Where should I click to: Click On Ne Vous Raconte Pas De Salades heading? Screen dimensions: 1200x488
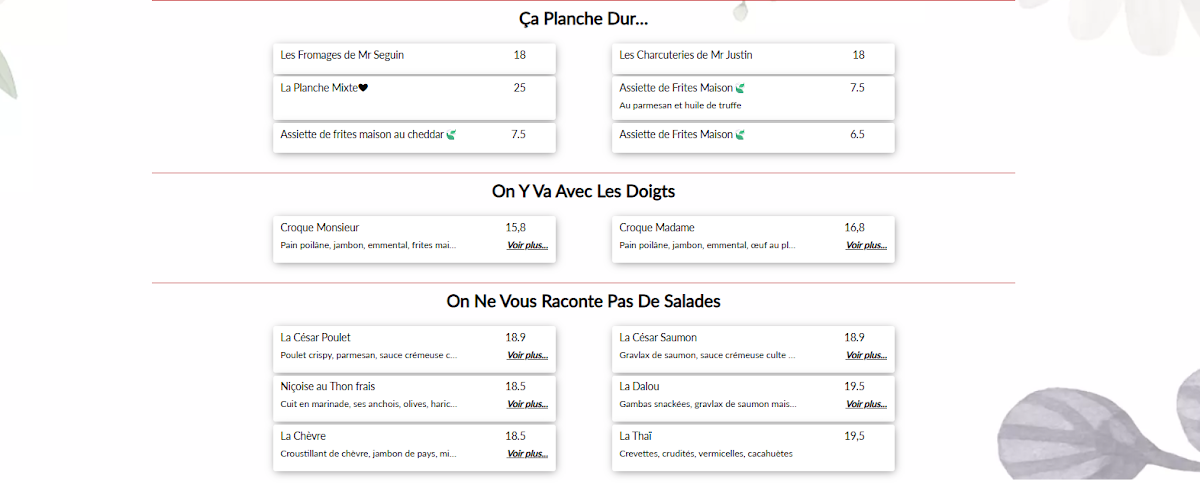(x=583, y=301)
